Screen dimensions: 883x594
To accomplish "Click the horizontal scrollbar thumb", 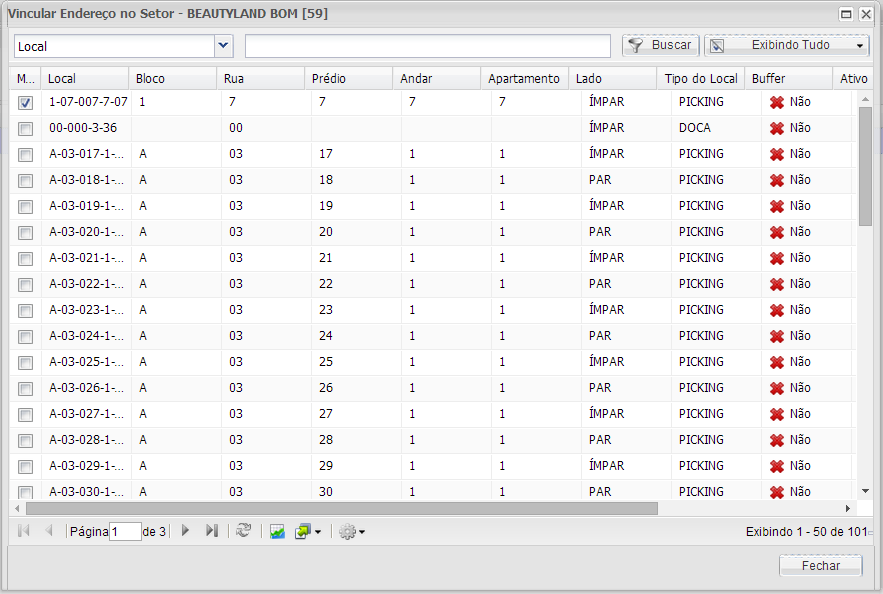I will pyautogui.click(x=342, y=508).
